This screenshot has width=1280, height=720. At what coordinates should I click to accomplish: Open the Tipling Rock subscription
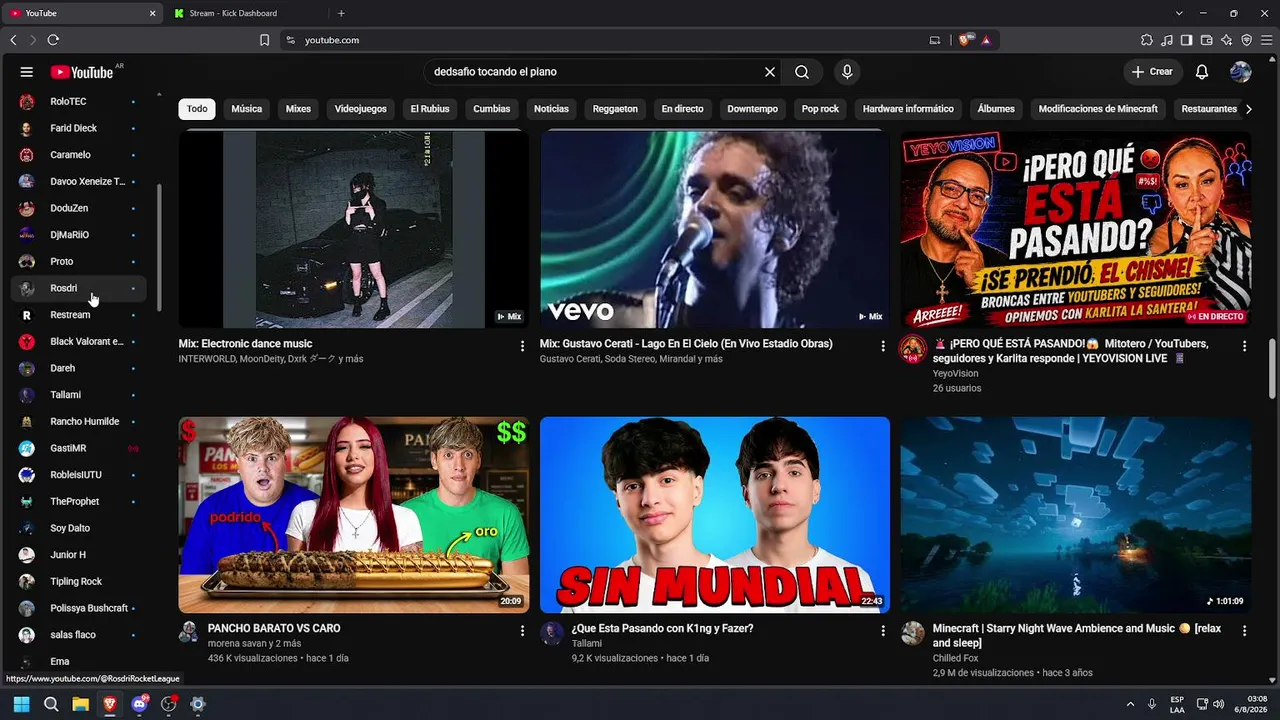78,581
